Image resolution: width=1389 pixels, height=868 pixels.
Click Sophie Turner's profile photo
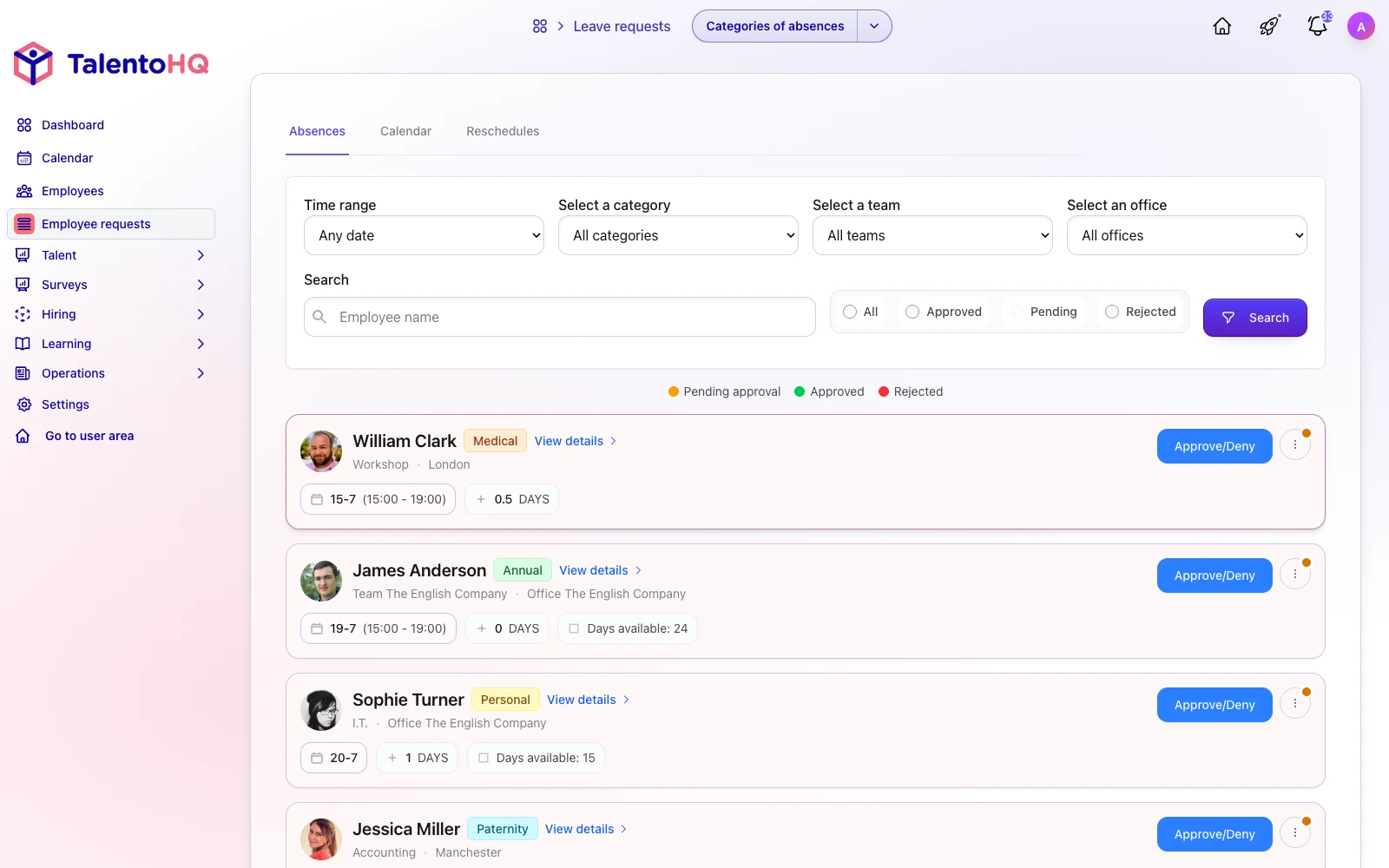pyautogui.click(x=321, y=710)
